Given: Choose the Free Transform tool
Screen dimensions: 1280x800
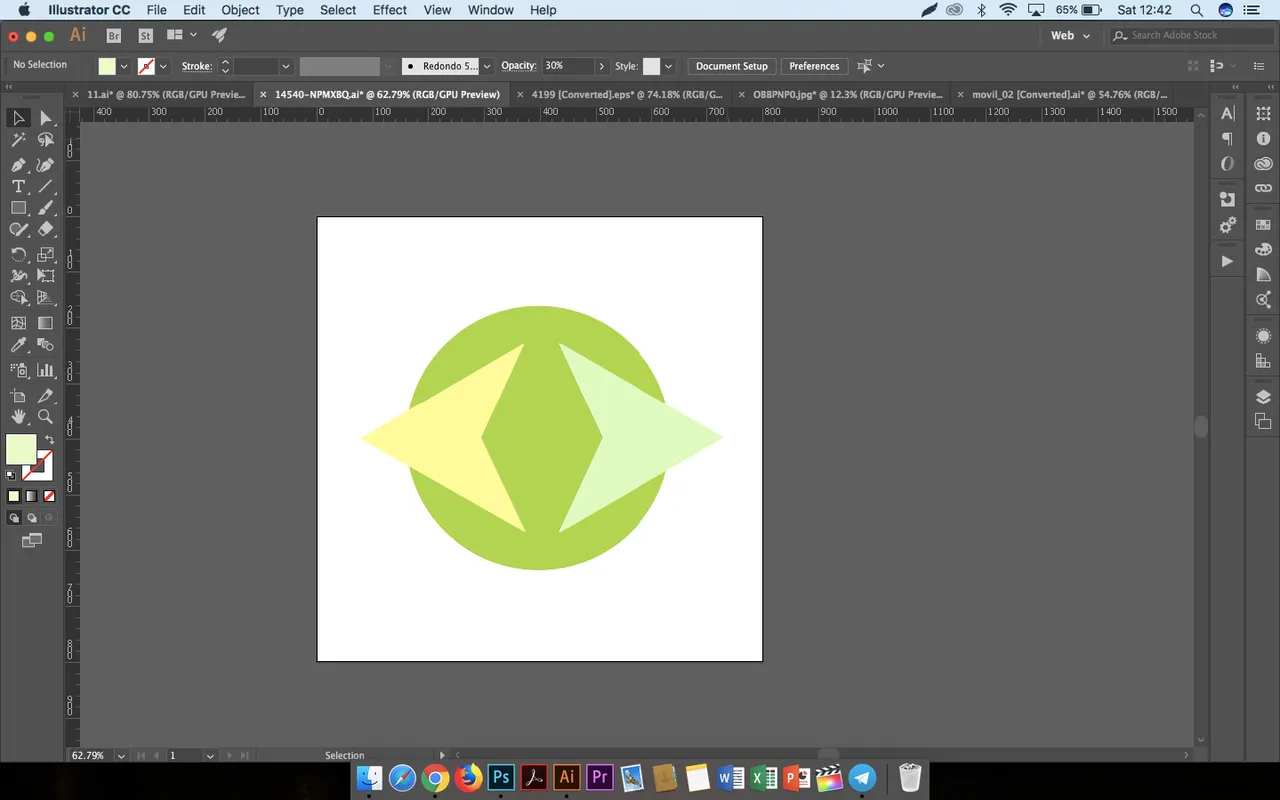Looking at the screenshot, I should click(x=46, y=276).
